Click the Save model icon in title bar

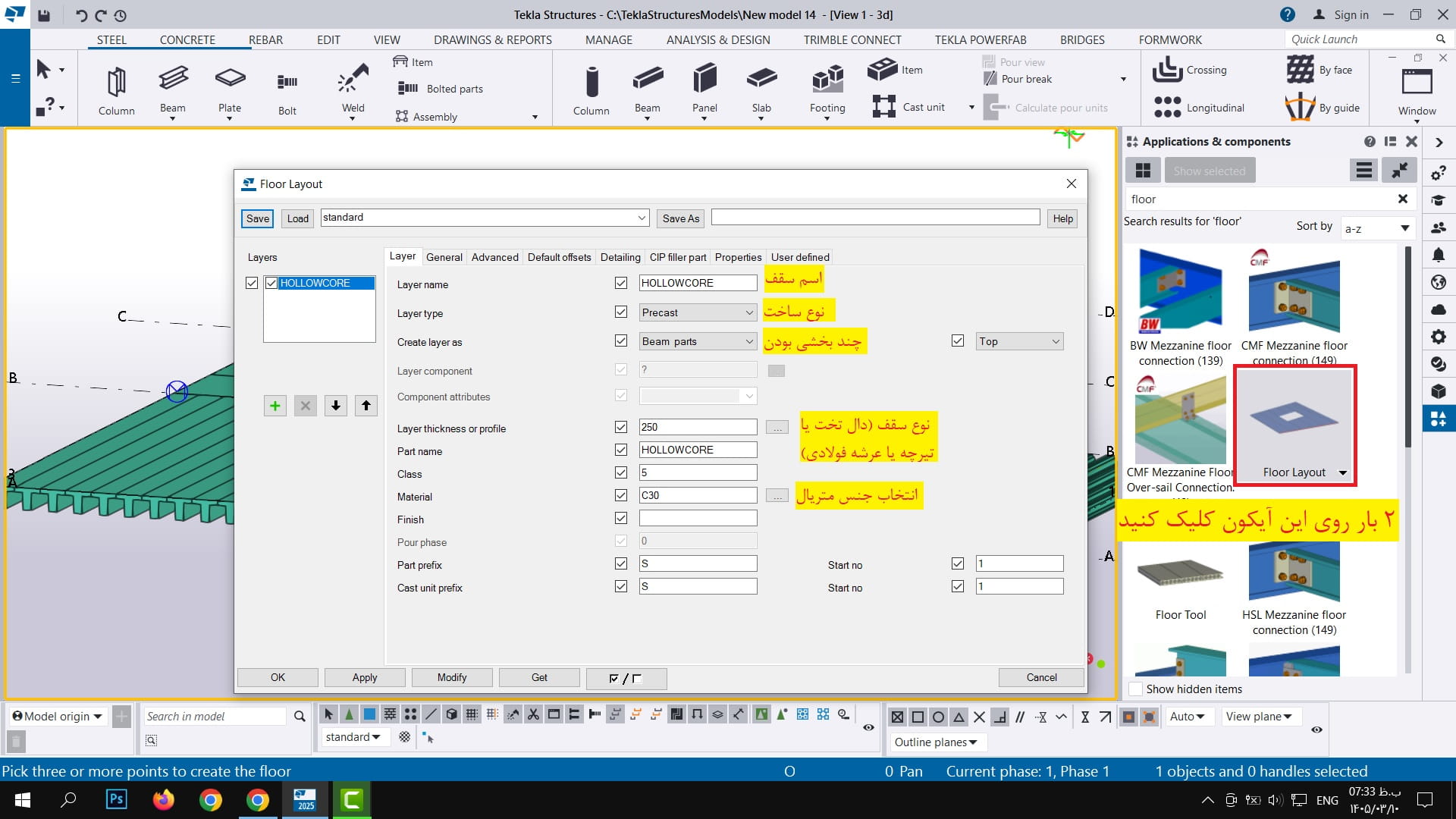coord(44,15)
